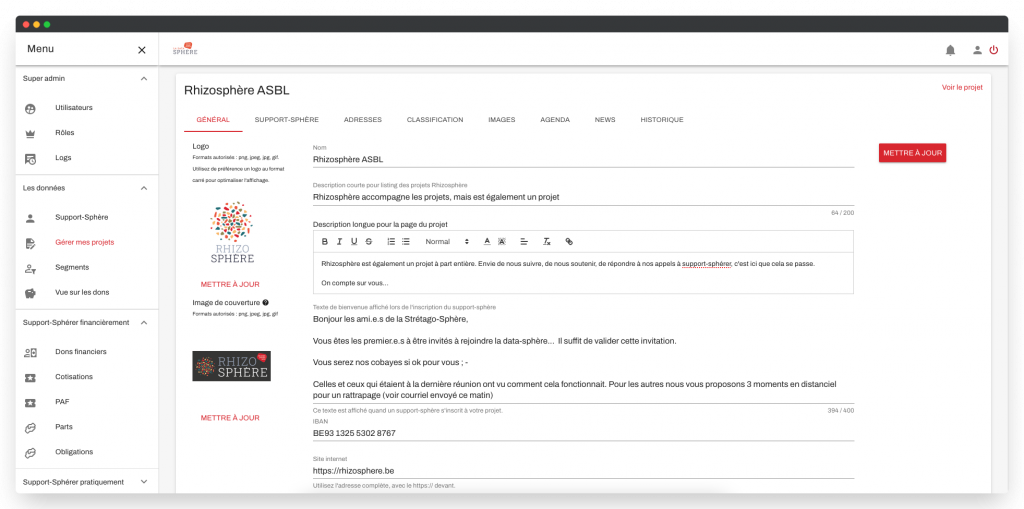This screenshot has height=509, width=1024.
Task: Toggle bold formatting in description editor
Action: 325,241
